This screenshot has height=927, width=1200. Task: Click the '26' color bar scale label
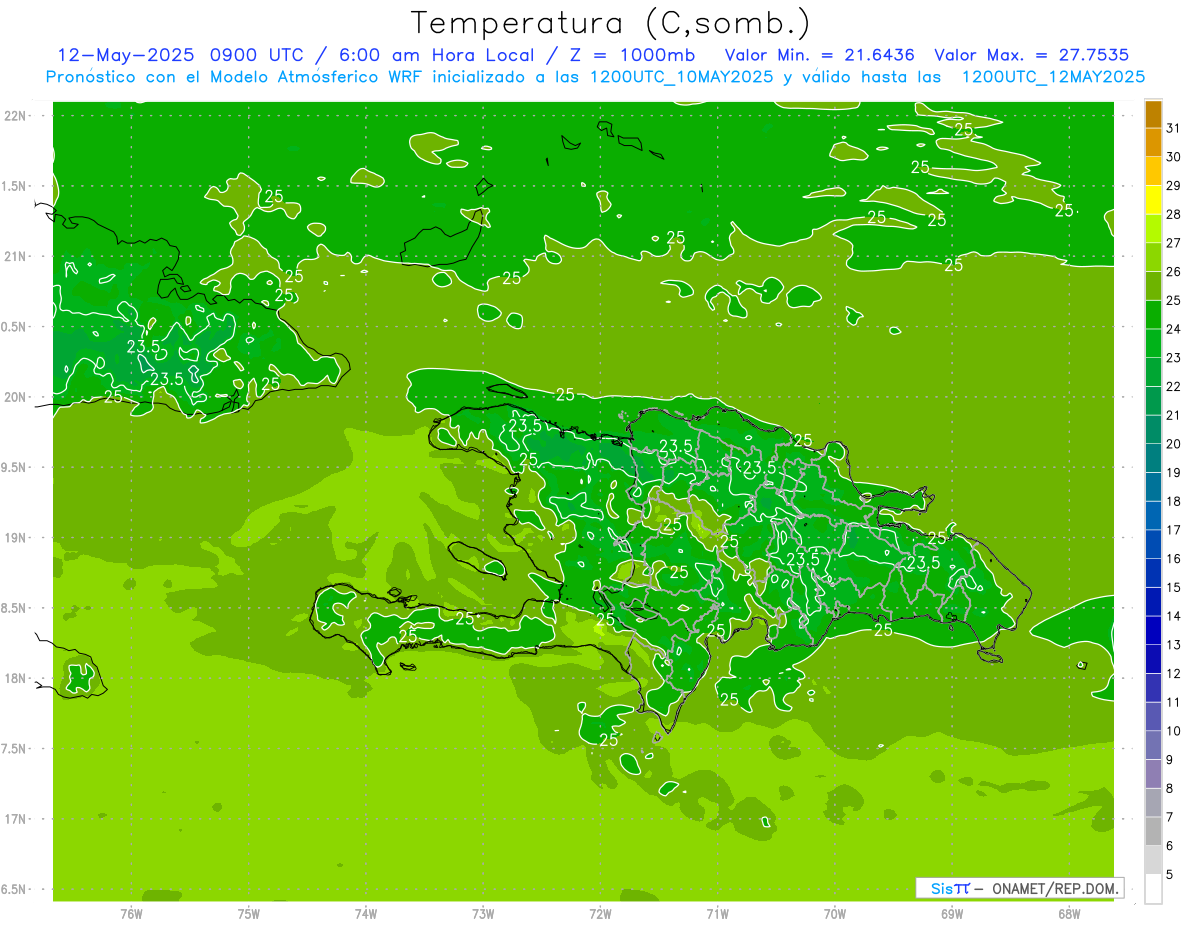pos(1174,272)
